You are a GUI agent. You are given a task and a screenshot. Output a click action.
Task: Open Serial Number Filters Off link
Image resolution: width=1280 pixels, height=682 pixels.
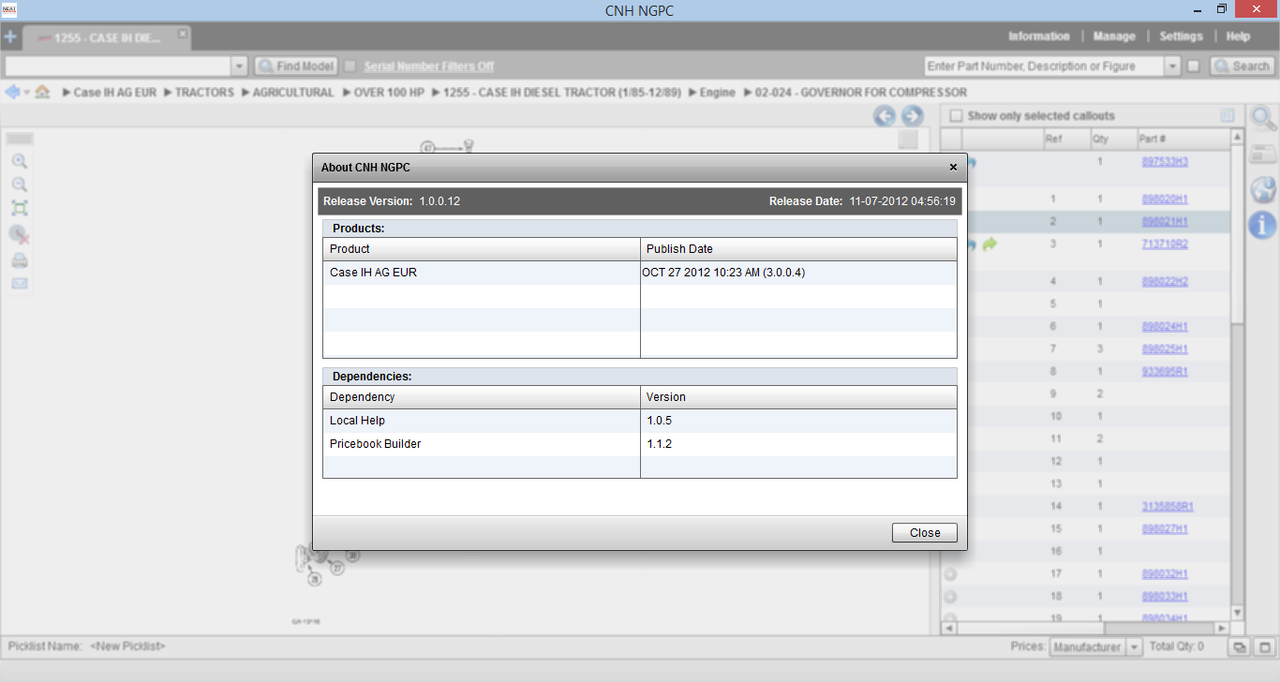point(429,66)
